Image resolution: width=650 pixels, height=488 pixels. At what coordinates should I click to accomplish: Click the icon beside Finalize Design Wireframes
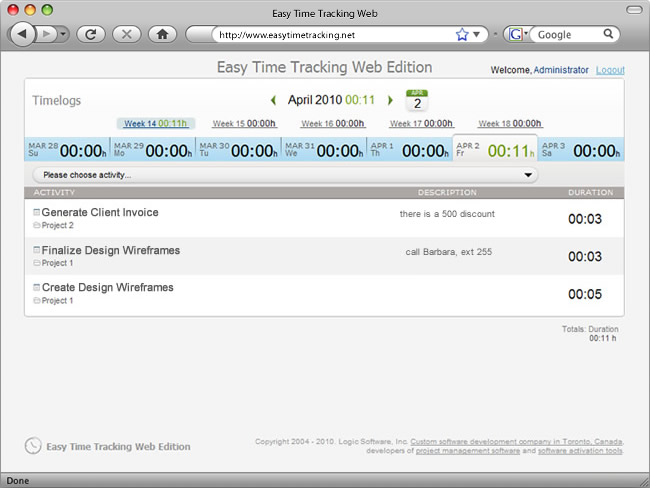(36, 250)
